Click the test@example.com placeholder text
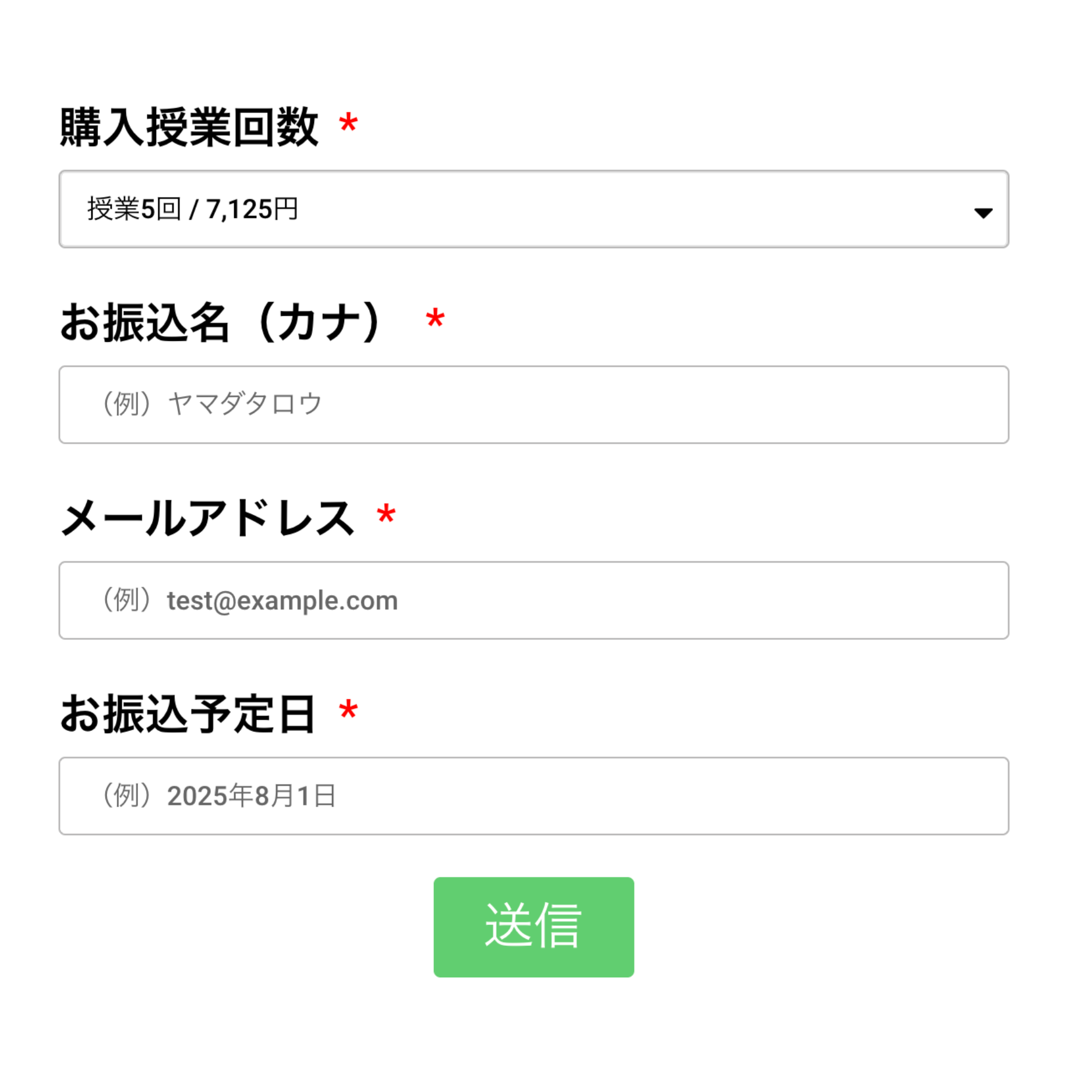Image resolution: width=1092 pixels, height=1092 pixels. point(282,600)
